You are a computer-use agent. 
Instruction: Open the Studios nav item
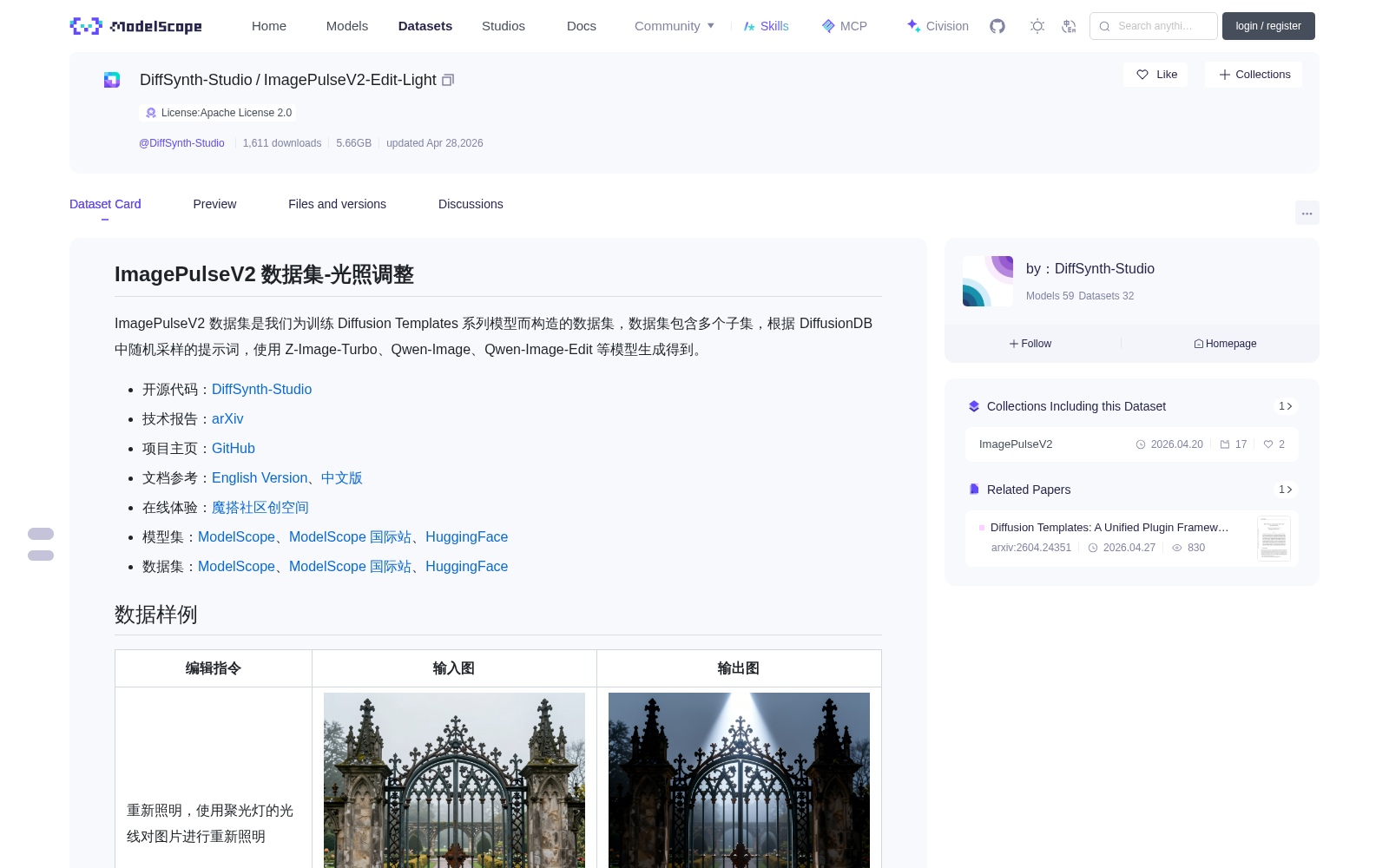[504, 26]
